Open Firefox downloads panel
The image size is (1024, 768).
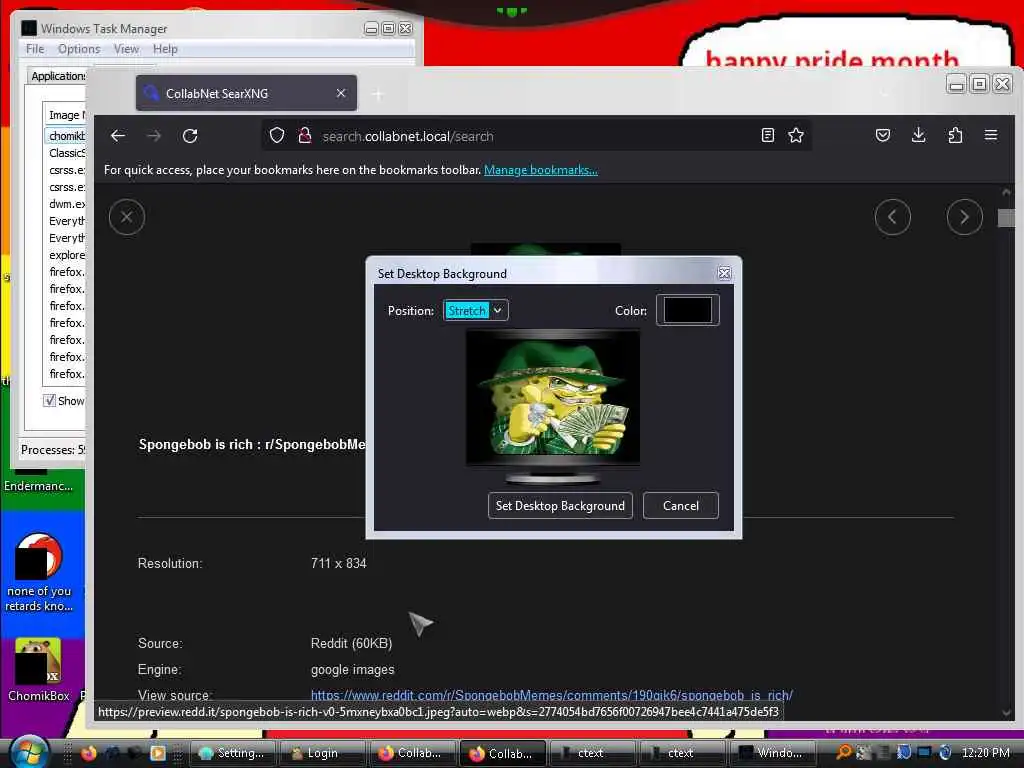[x=918, y=135]
